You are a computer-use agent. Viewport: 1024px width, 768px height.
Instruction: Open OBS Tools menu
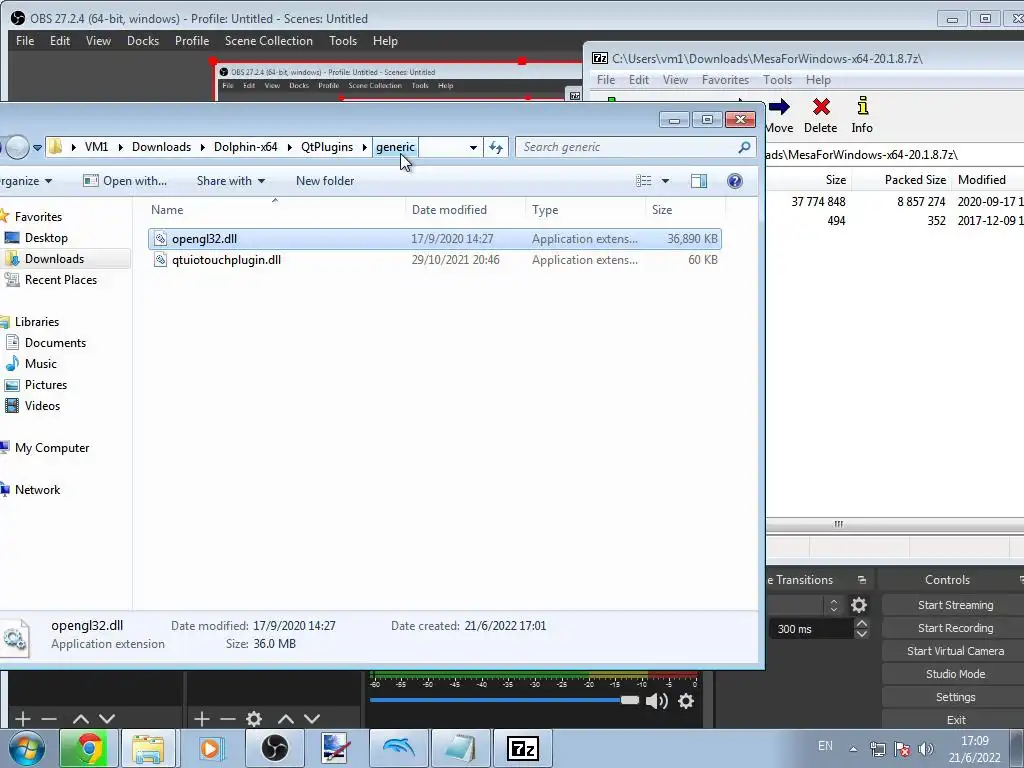343,40
